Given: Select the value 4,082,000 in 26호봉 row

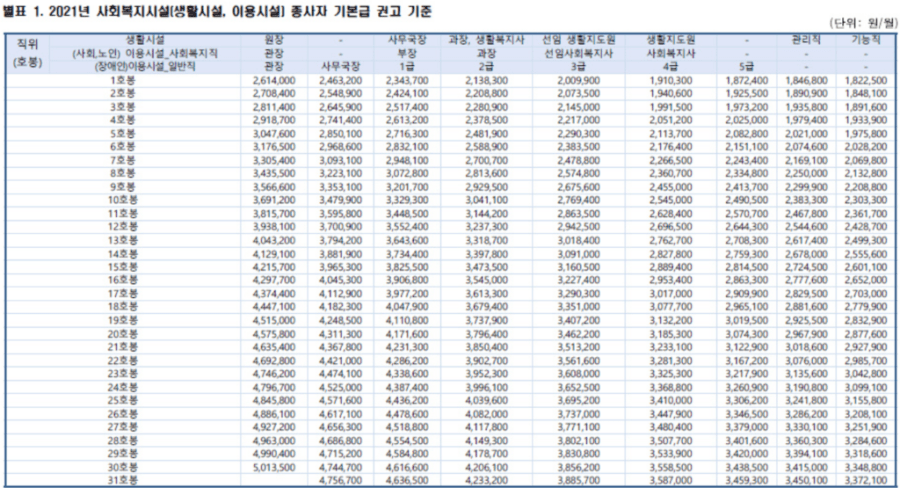Looking at the screenshot, I should click(486, 414).
